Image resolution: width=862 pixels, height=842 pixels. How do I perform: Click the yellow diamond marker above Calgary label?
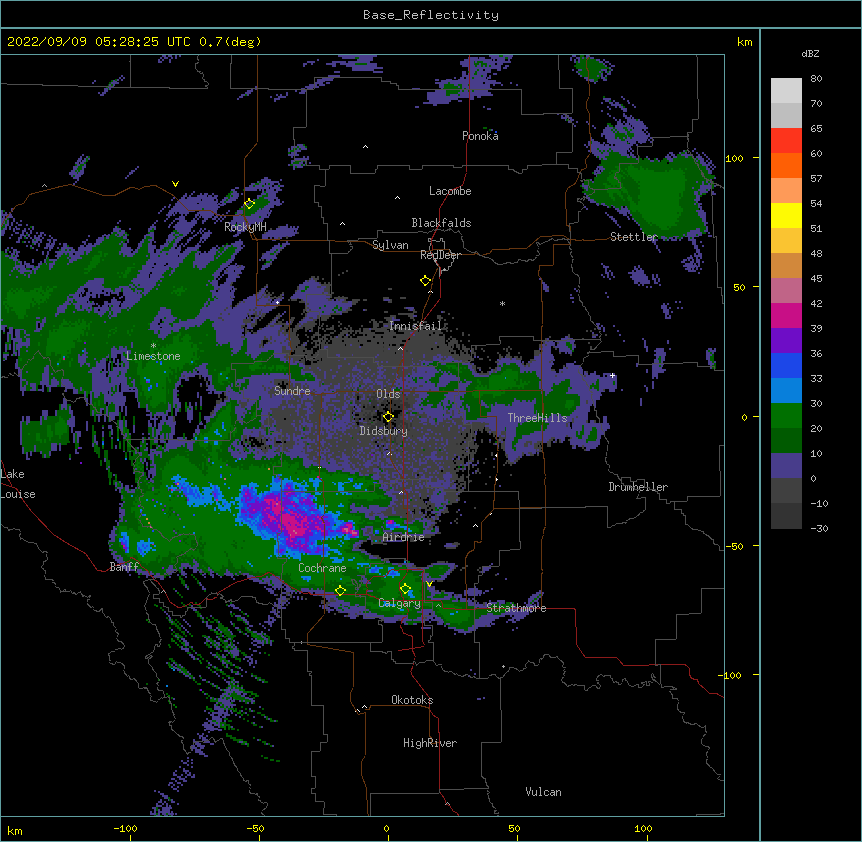(x=405, y=589)
